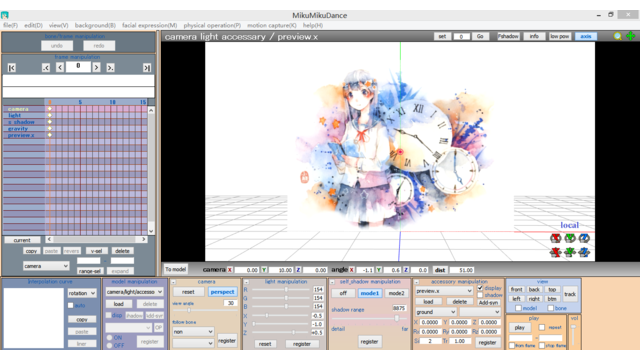This screenshot has width=640, height=360.
Task: Click the To model button
Action: (x=176, y=269)
